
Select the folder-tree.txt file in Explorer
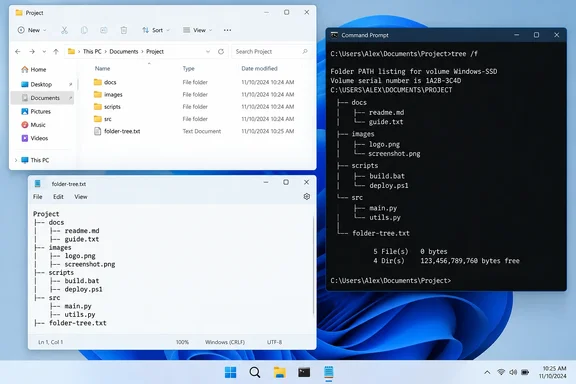pos(195,131)
